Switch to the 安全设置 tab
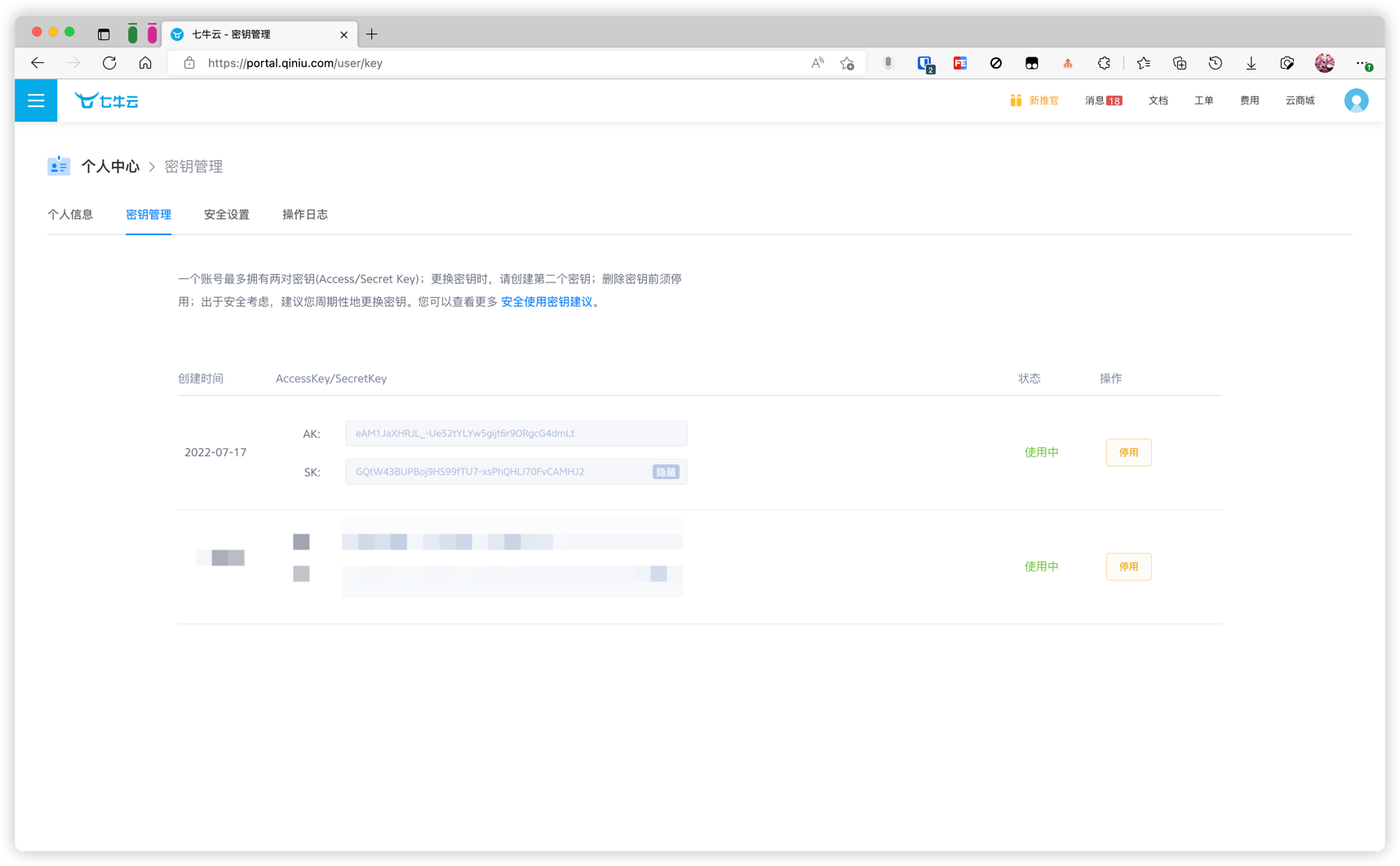This screenshot has height=866, width=1400. tap(227, 215)
